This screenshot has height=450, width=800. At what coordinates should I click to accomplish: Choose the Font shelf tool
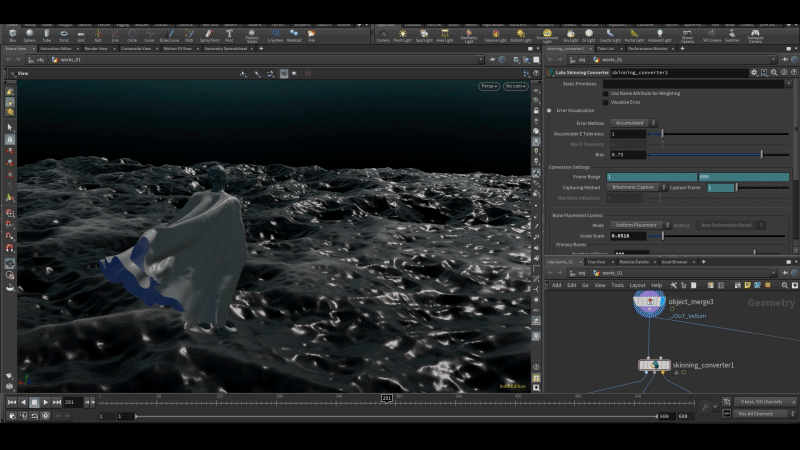point(229,35)
